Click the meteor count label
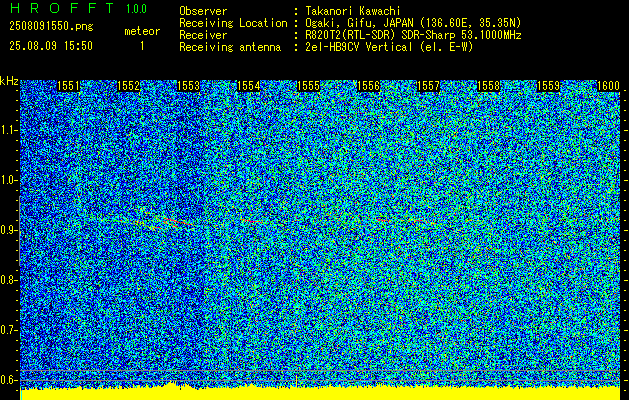 [142, 31]
